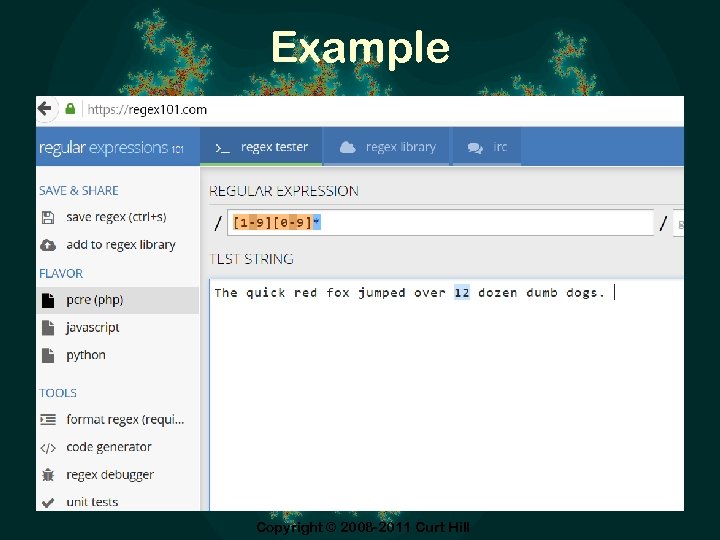
Task: Select the pcre (php) flavor
Action: pos(118,300)
